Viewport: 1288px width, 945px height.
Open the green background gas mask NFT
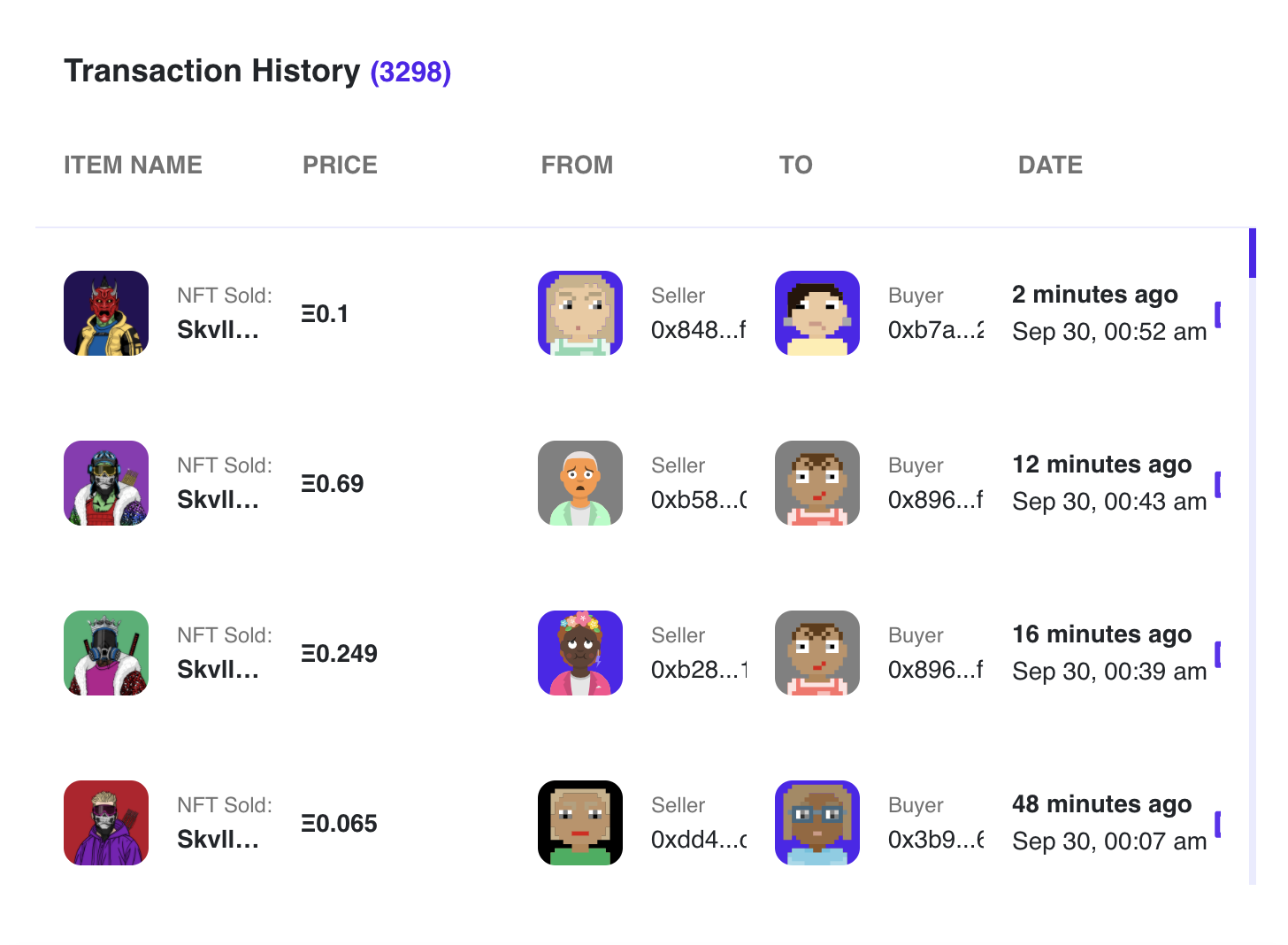[106, 653]
